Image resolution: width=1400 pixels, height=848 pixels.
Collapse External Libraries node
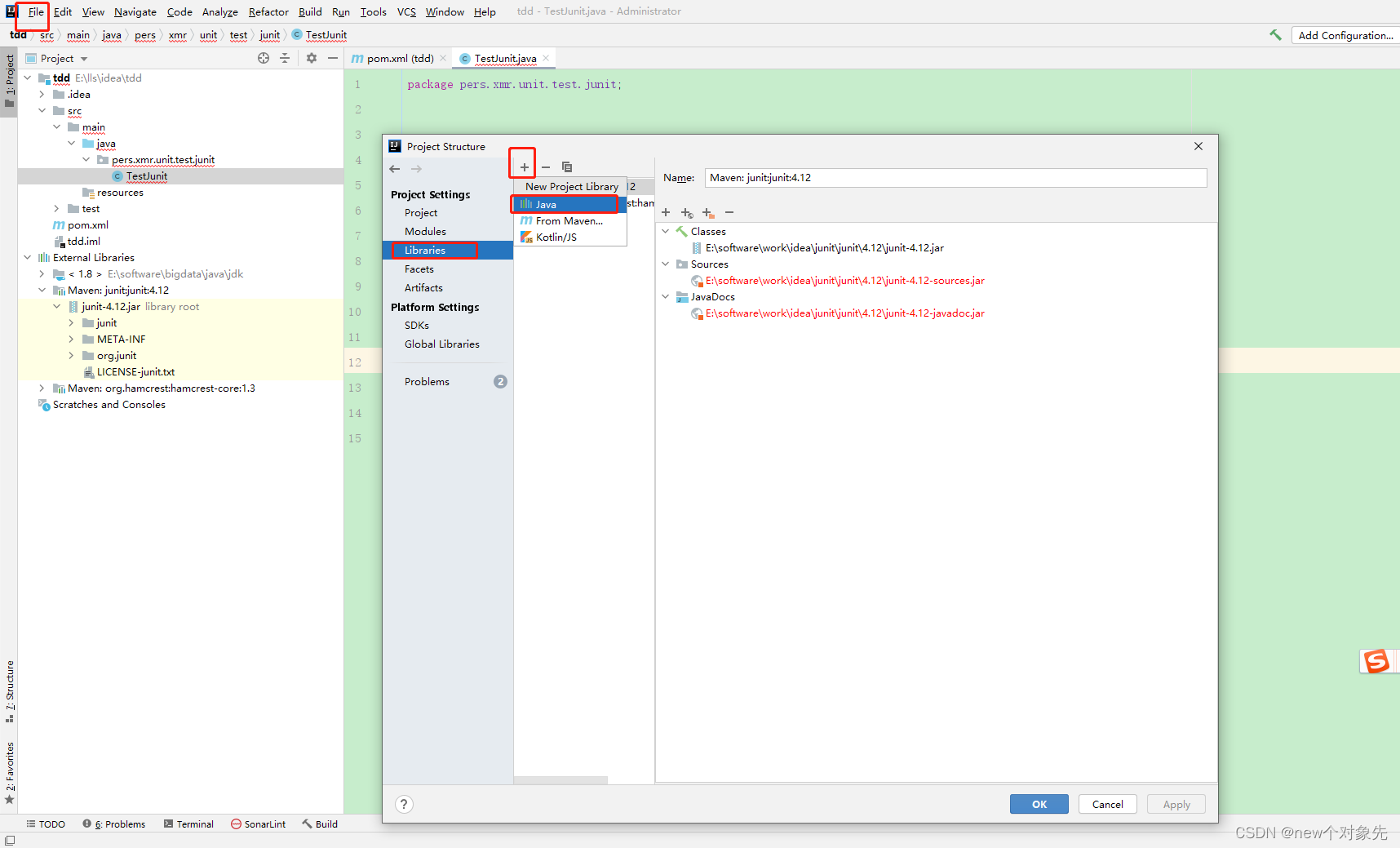tap(27, 258)
